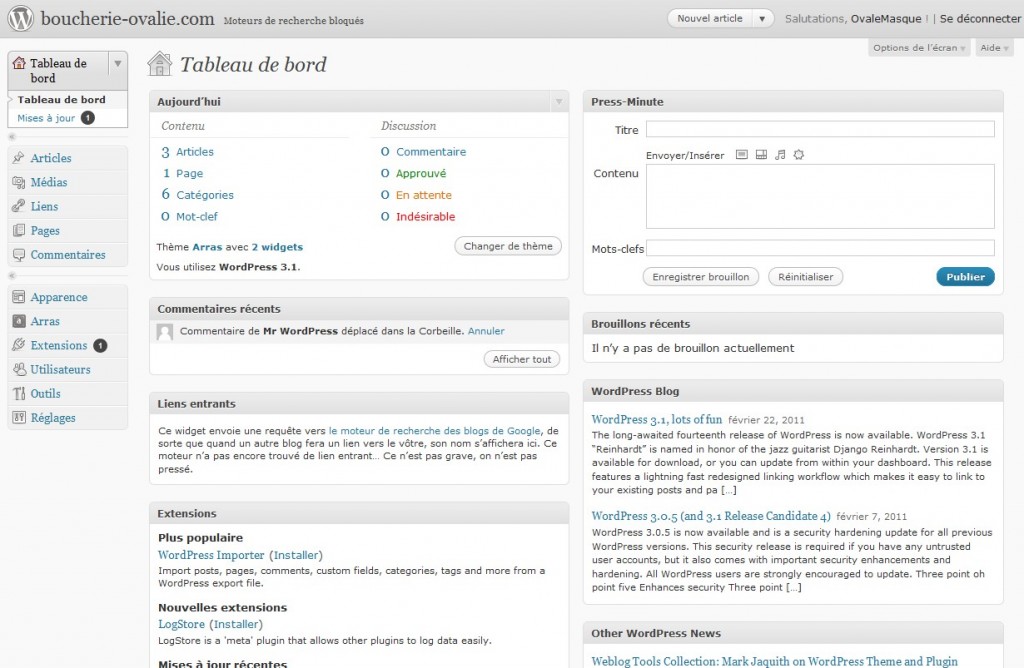Open the Réglages menu item
This screenshot has width=1024, height=668.
[53, 418]
